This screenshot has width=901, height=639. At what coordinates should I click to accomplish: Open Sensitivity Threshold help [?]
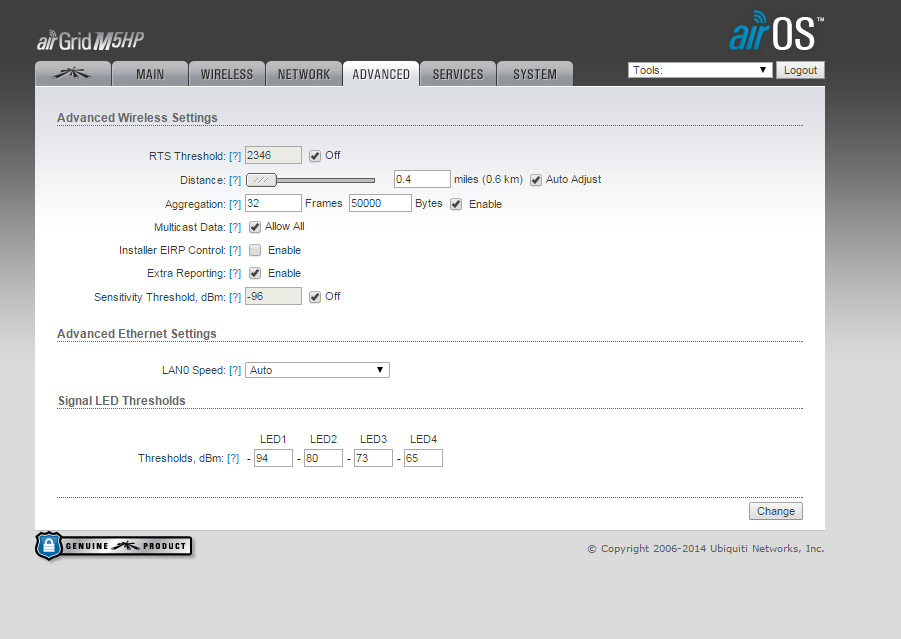(235, 297)
